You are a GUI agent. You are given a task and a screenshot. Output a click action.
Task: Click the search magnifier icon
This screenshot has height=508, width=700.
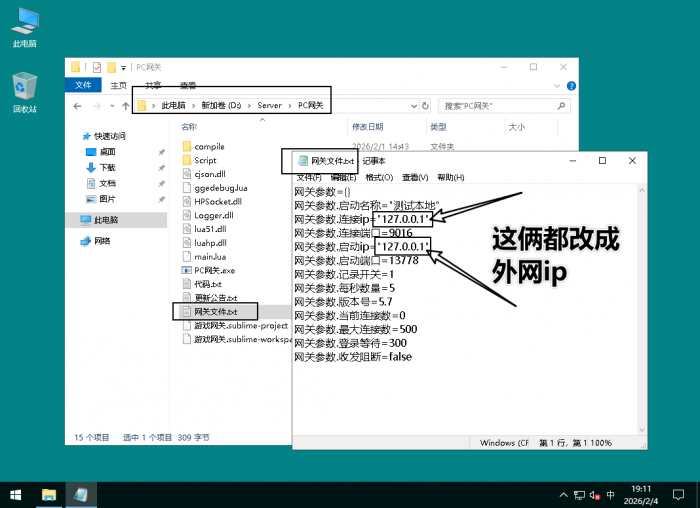561,106
